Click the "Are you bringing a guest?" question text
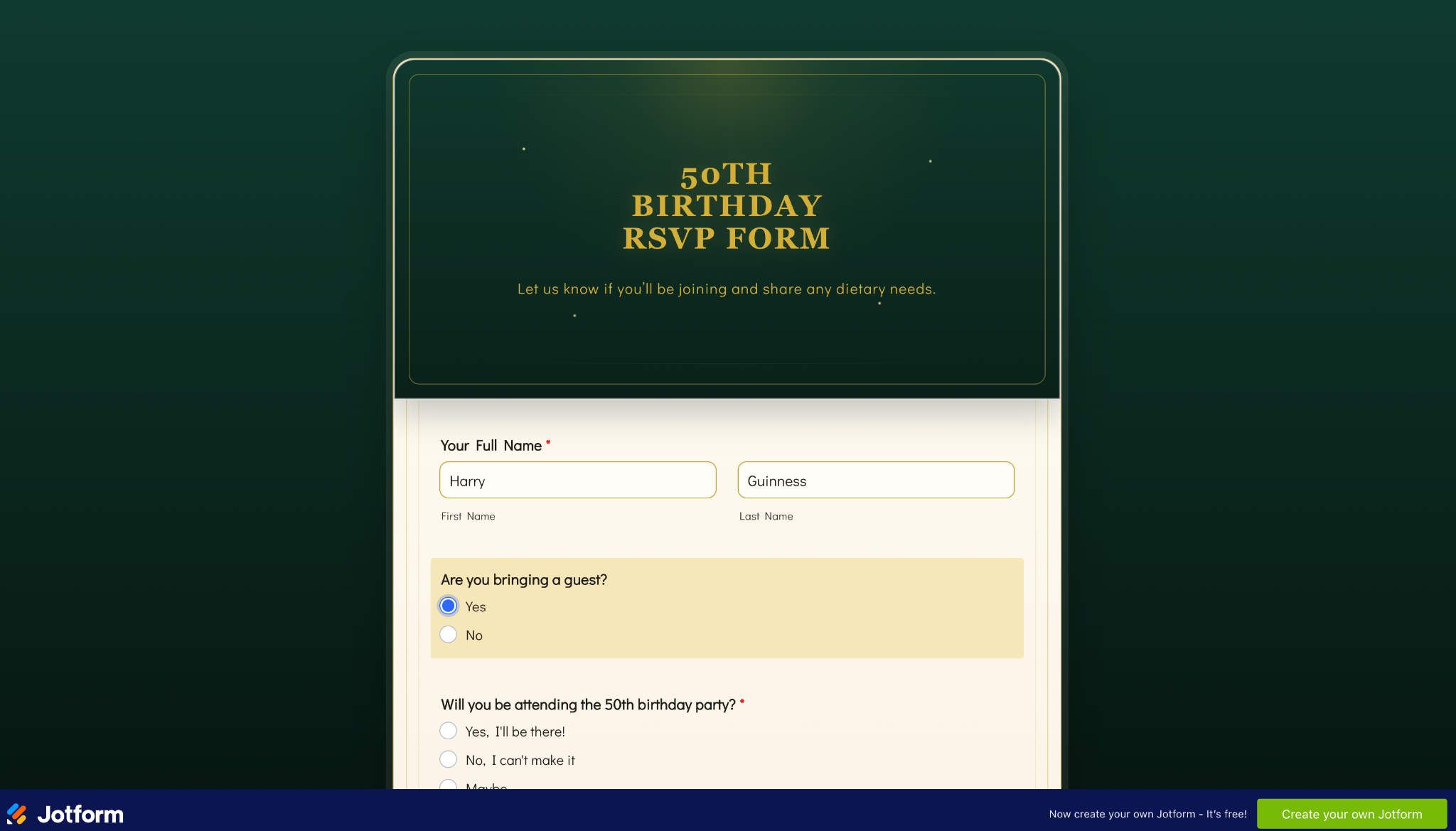The width and height of the screenshot is (1456, 831). (x=524, y=580)
